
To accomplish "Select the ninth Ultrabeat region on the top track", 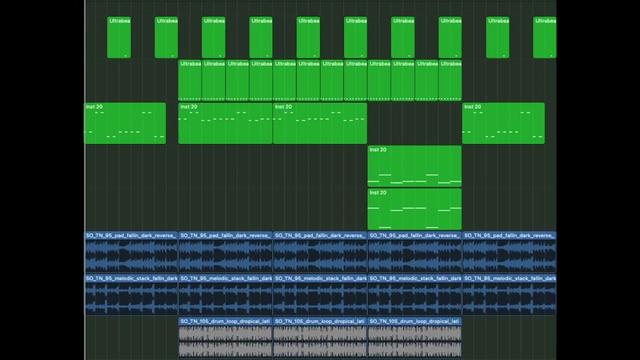I will click(x=498, y=37).
